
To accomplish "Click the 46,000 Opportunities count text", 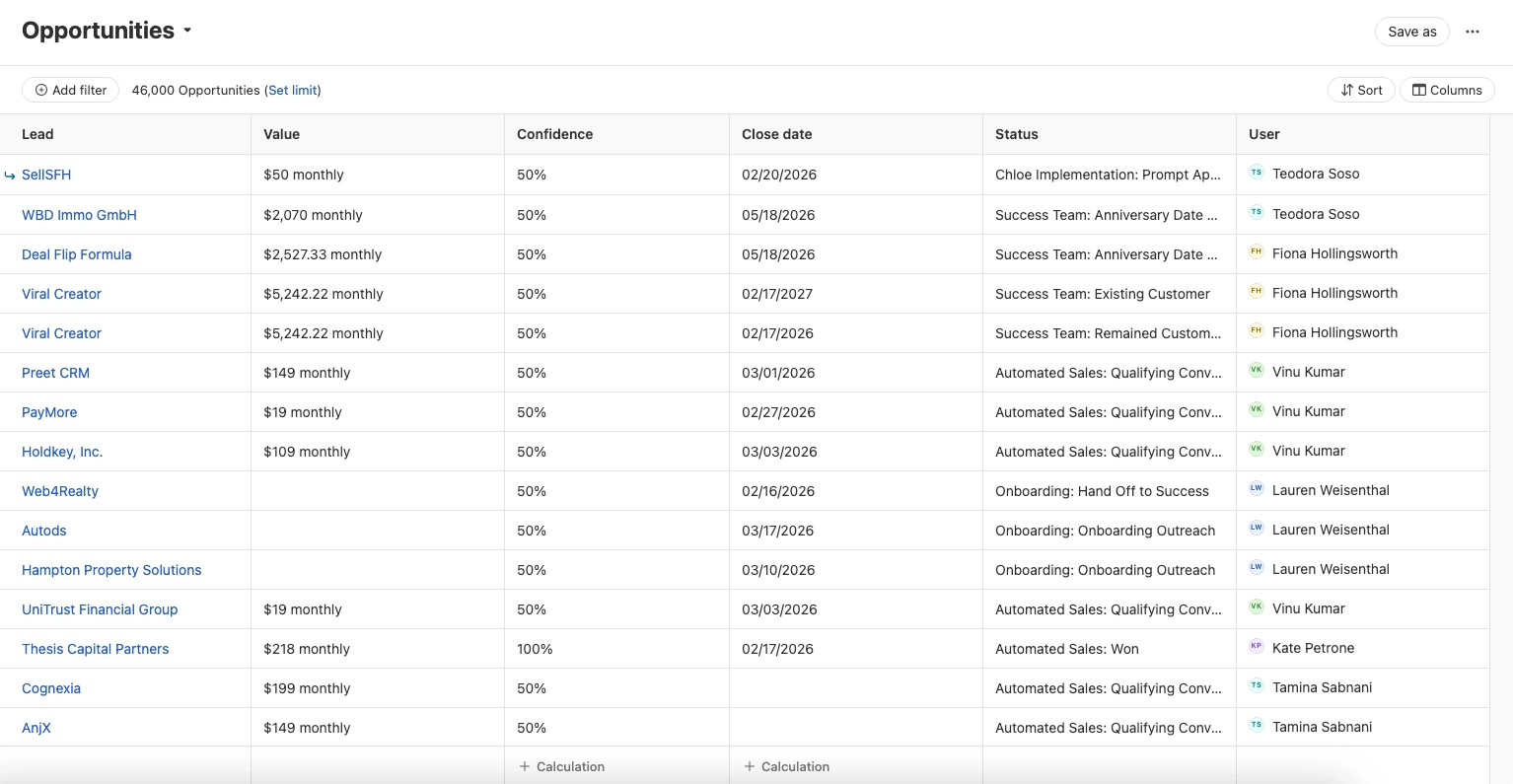I will [195, 90].
